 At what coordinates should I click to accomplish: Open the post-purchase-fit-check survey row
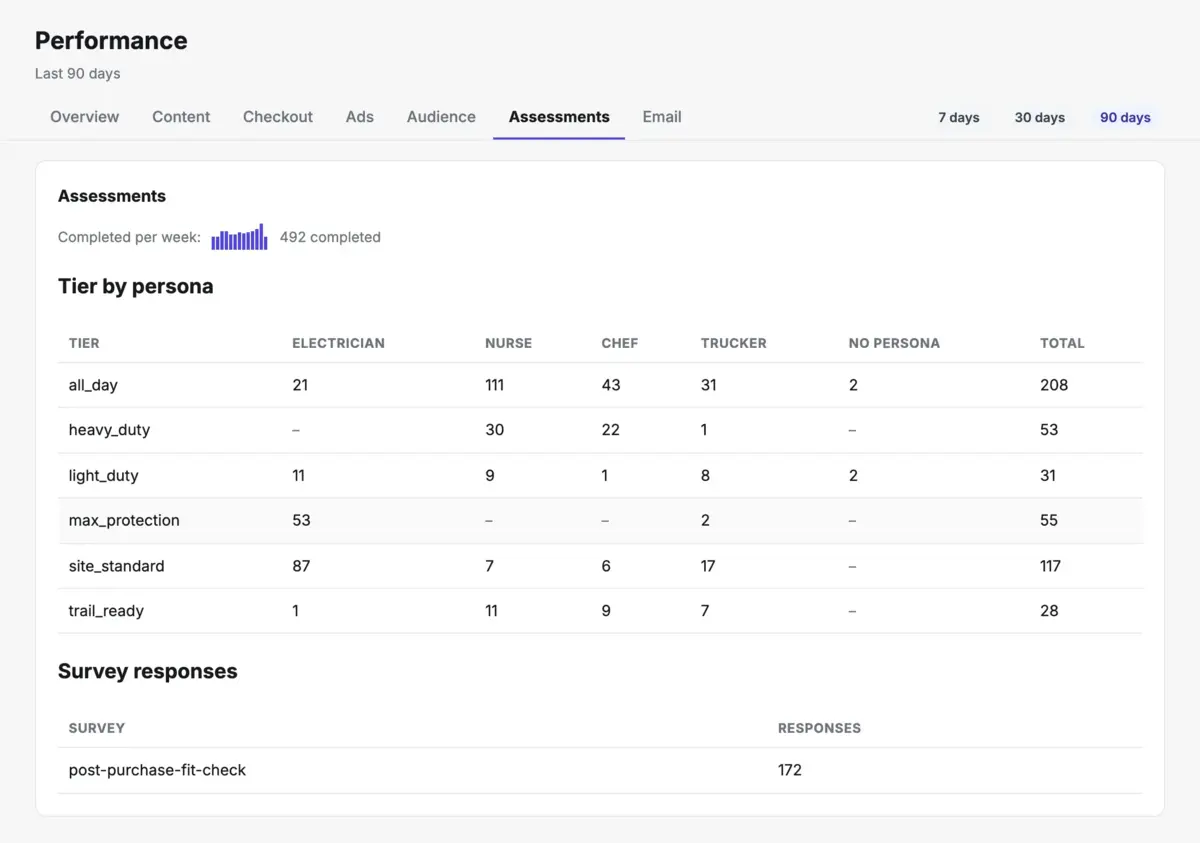coord(600,771)
